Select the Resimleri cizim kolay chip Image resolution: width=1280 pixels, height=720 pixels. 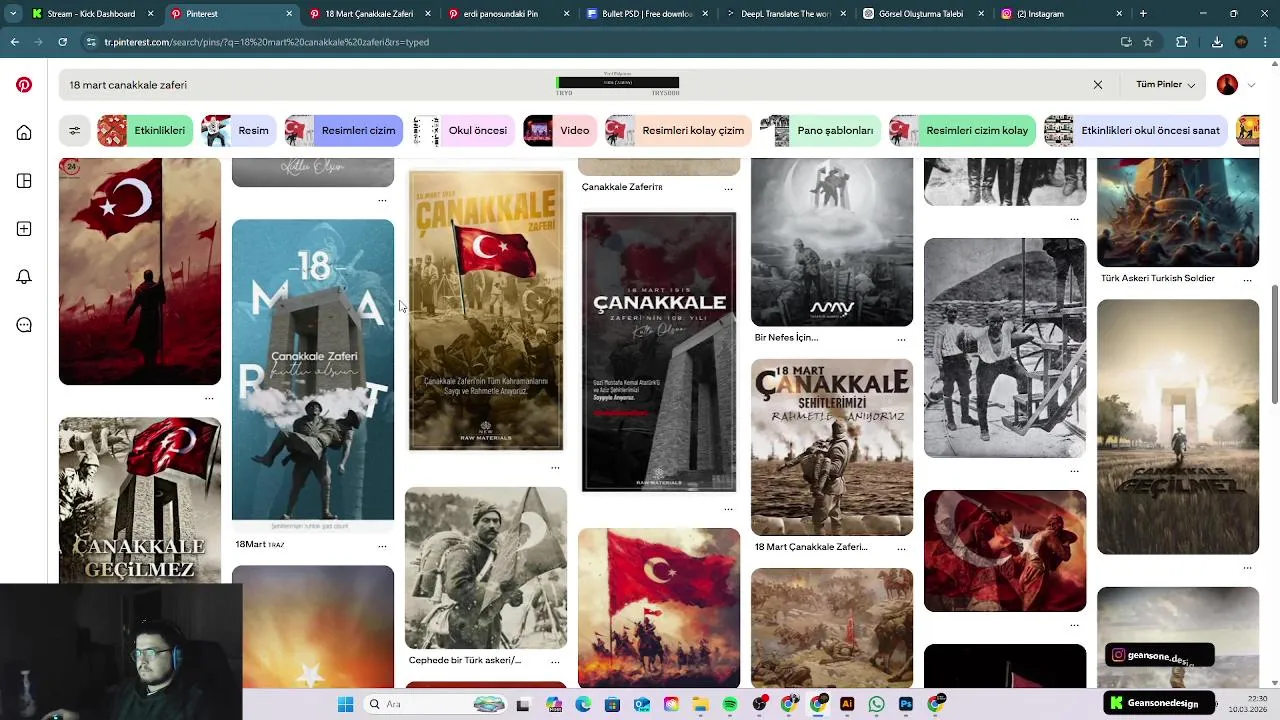(961, 130)
